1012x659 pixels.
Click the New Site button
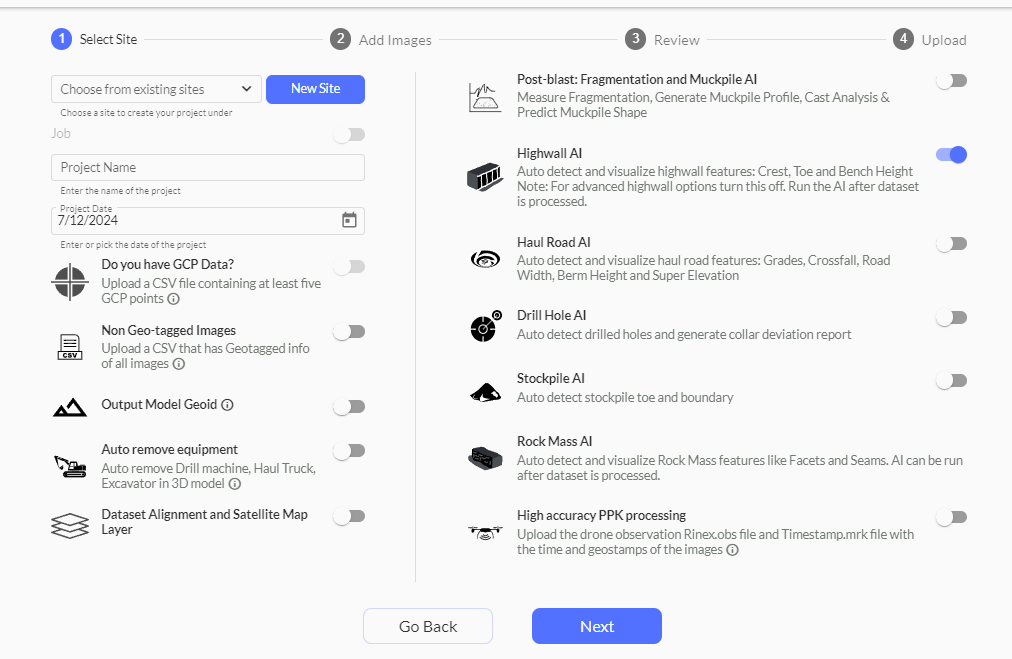[x=315, y=89]
